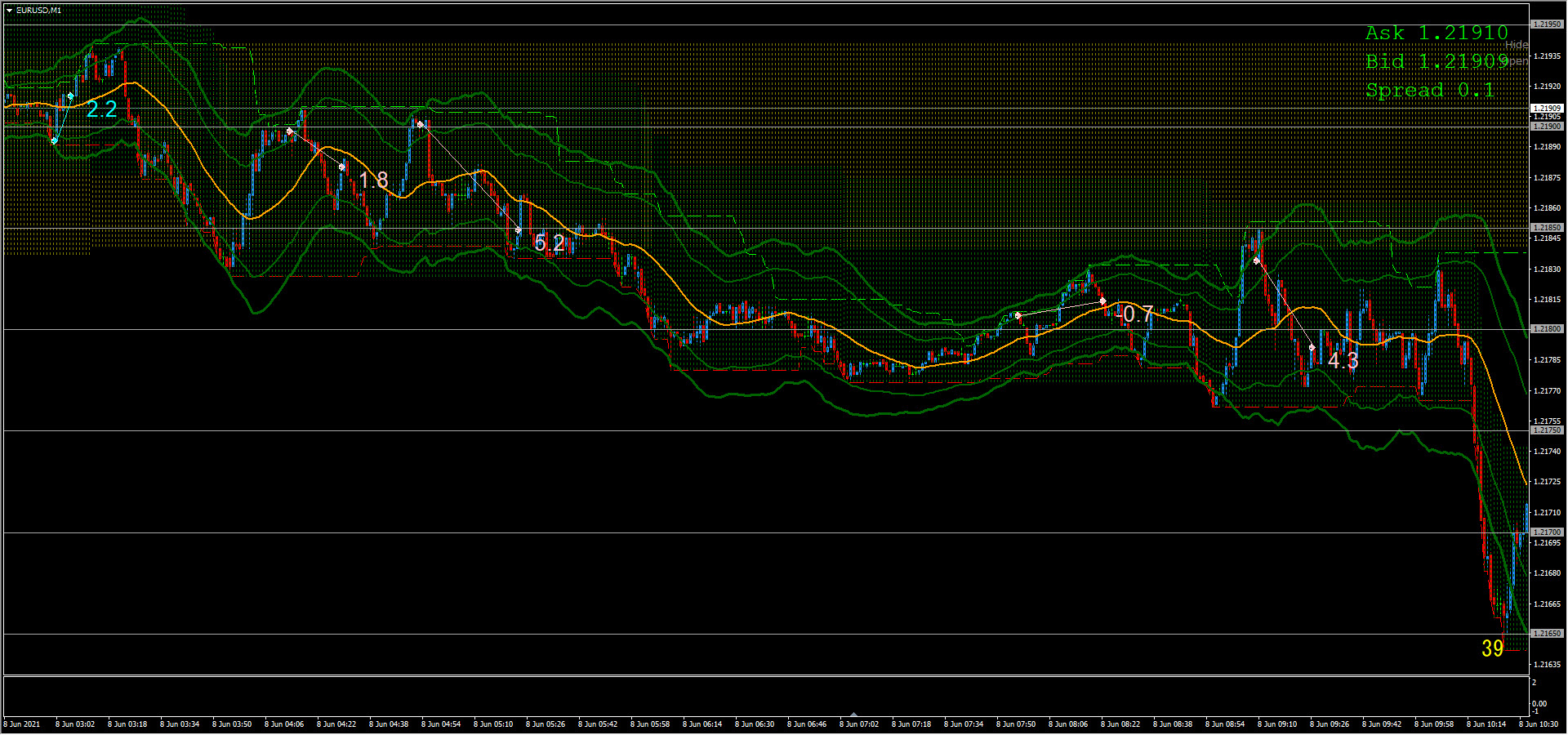
Task: Click the 8 Jun 09:10 time label
Action: [x=1277, y=724]
